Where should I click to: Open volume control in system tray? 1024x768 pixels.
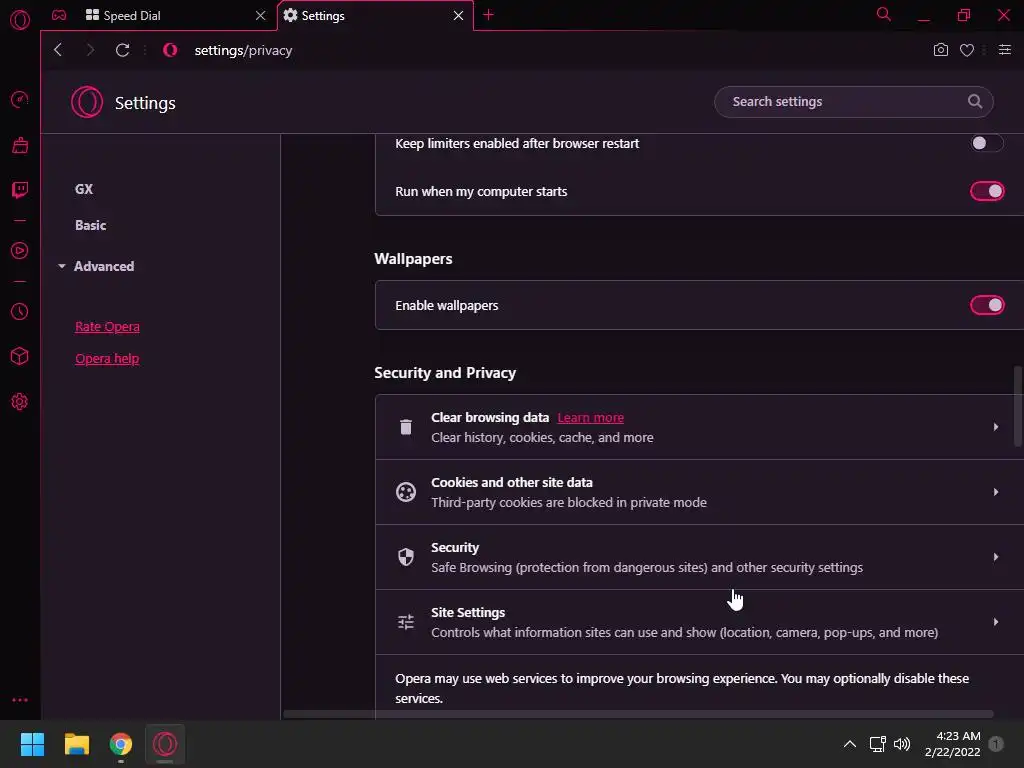tap(902, 744)
